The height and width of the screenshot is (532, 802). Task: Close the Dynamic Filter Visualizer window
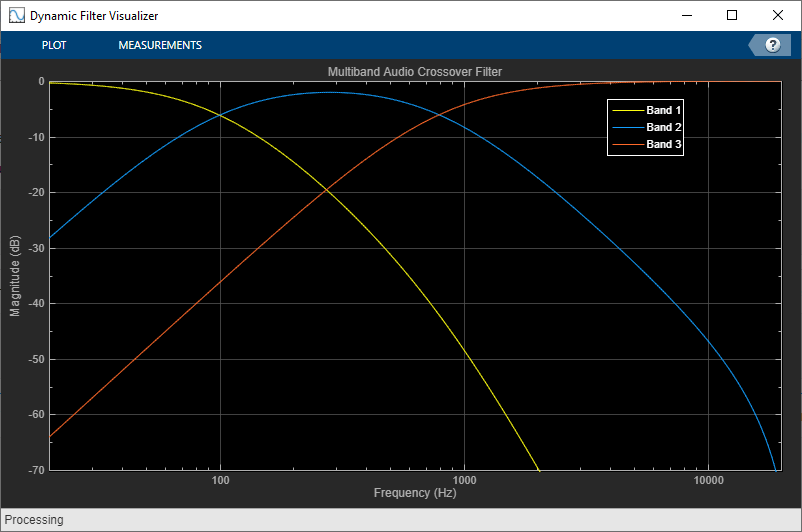tap(777, 15)
